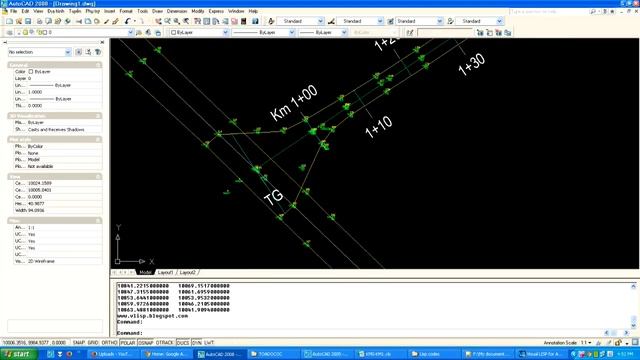Click Quick Select in Properties panel
The image size is (640, 360).
pos(98,52)
